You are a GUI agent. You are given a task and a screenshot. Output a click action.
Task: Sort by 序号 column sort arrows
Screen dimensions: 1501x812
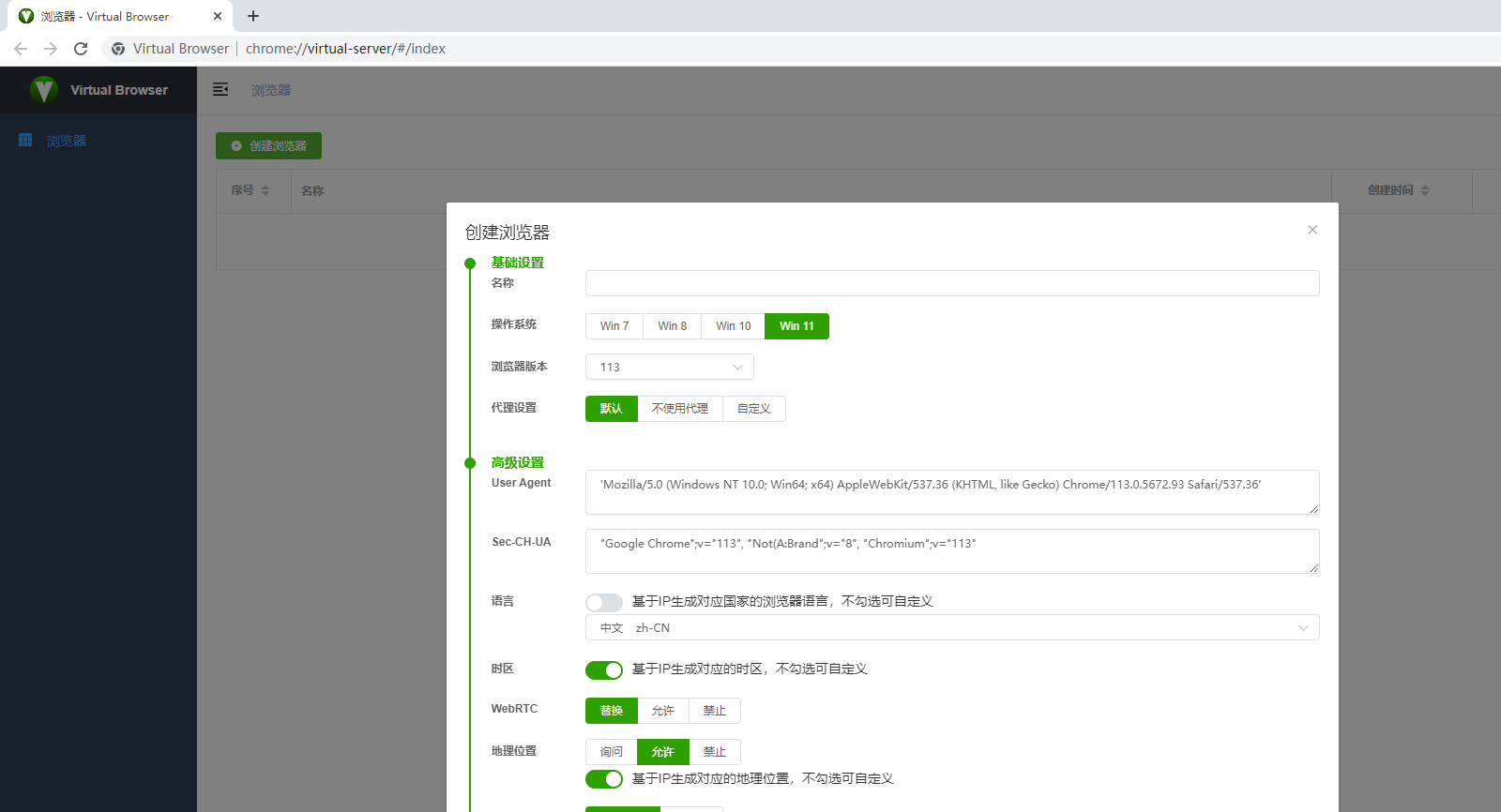(265, 190)
